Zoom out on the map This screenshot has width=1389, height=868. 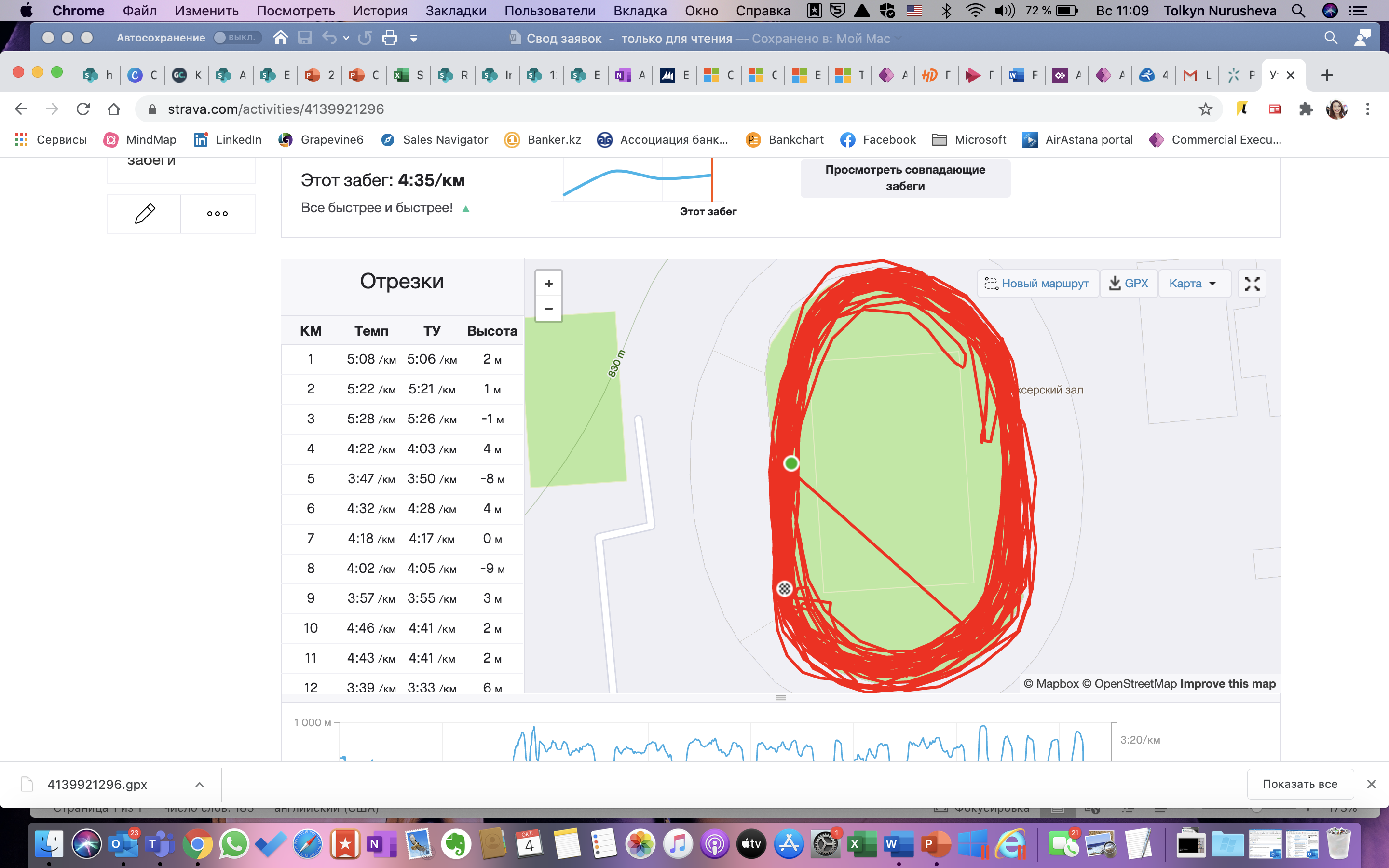548,309
